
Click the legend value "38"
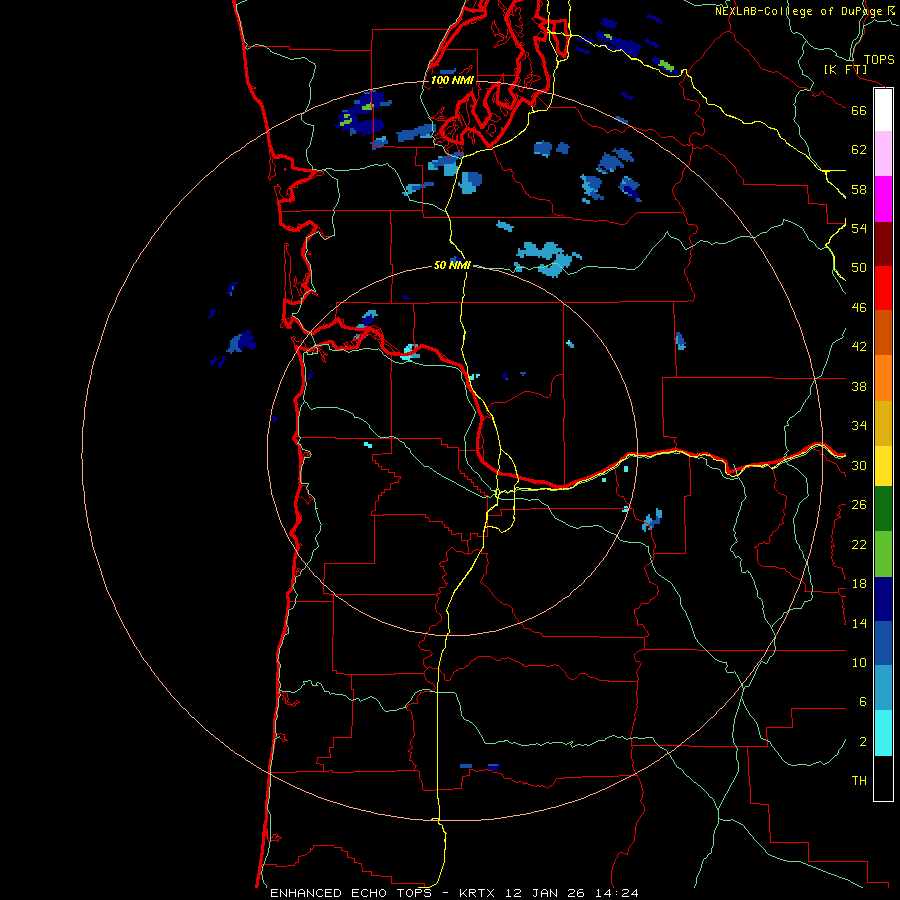[x=859, y=386]
